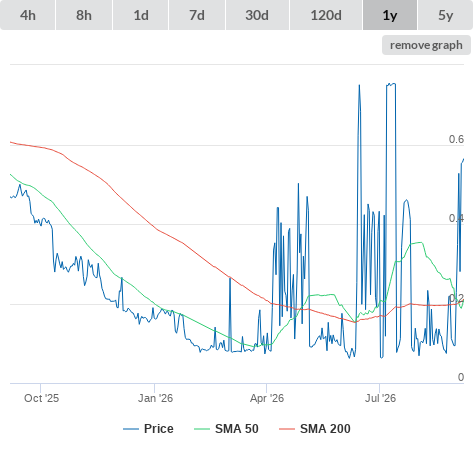Click the blue Price legend line swatch

tap(131, 429)
